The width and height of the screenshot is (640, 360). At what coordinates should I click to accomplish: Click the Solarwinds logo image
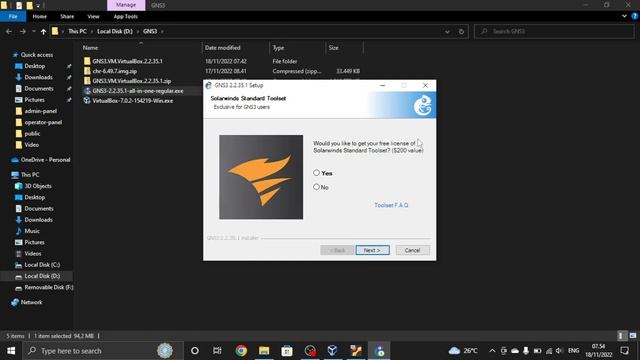point(261,177)
